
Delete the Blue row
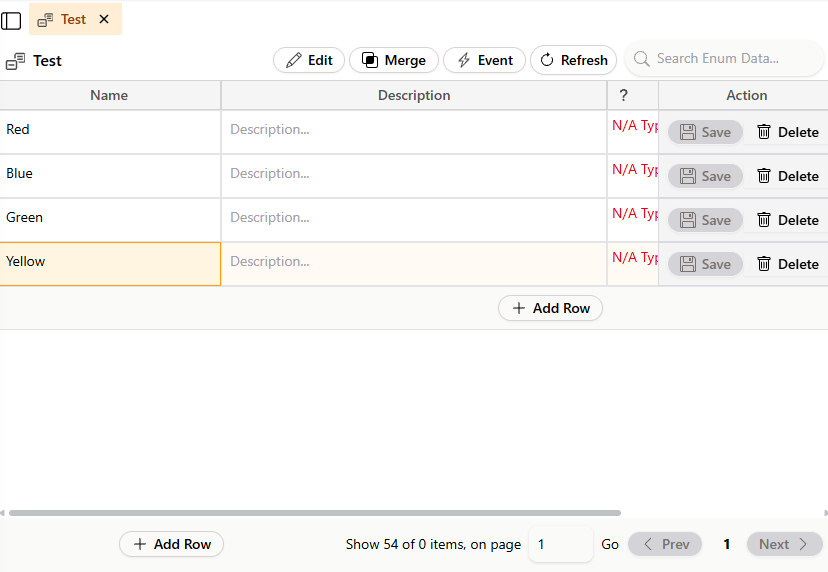[x=788, y=176]
